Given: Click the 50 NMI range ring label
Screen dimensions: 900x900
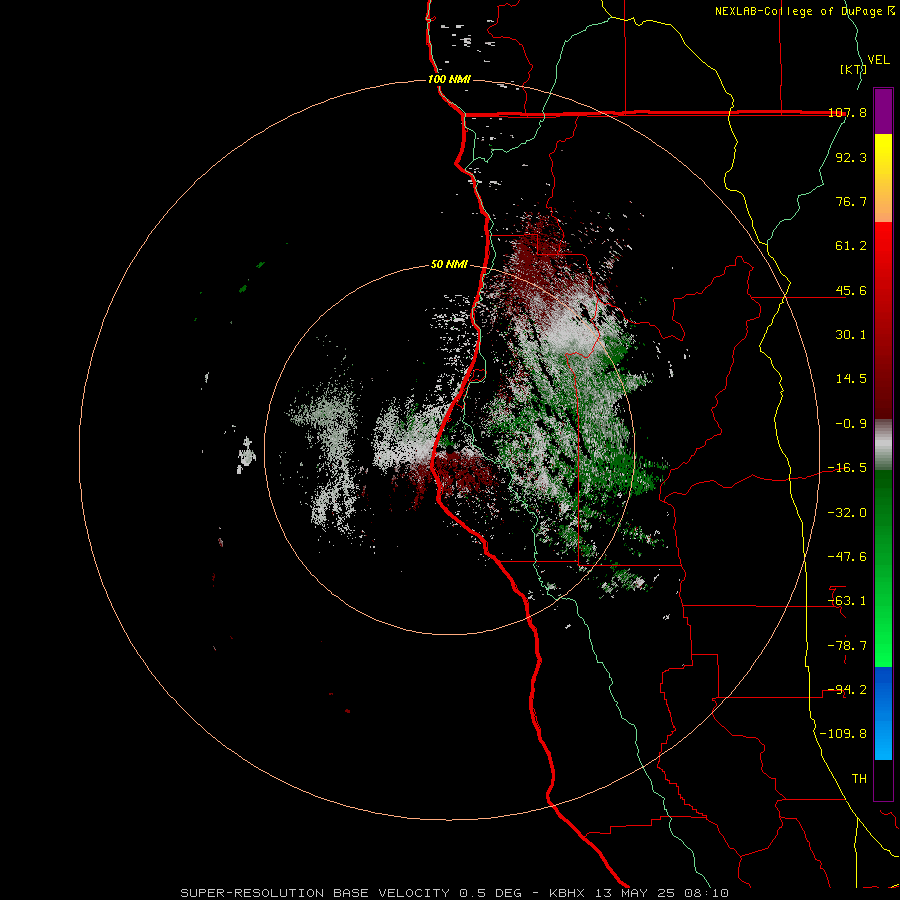Looking at the screenshot, I should (x=449, y=265).
